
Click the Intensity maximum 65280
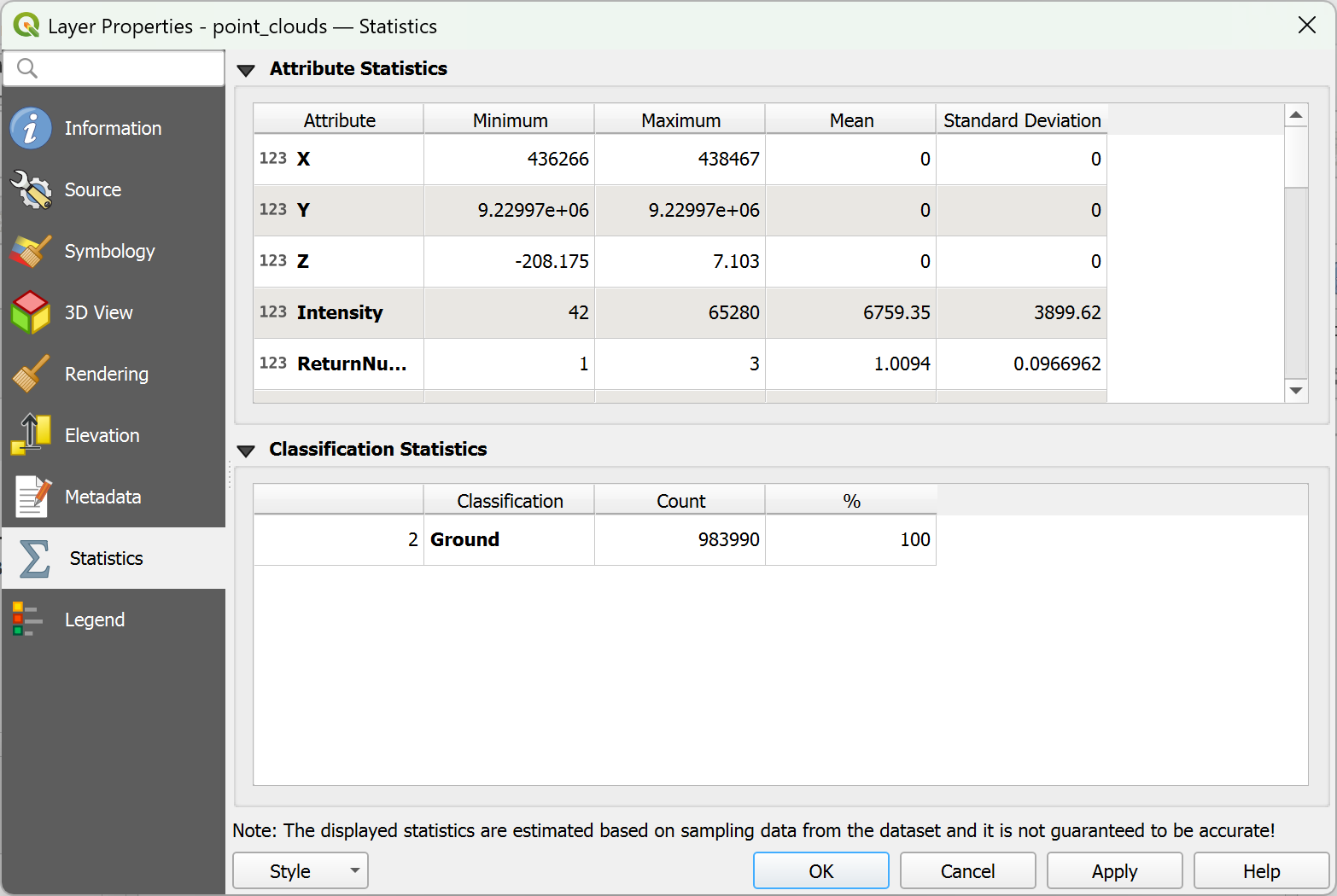pyautogui.click(x=734, y=312)
